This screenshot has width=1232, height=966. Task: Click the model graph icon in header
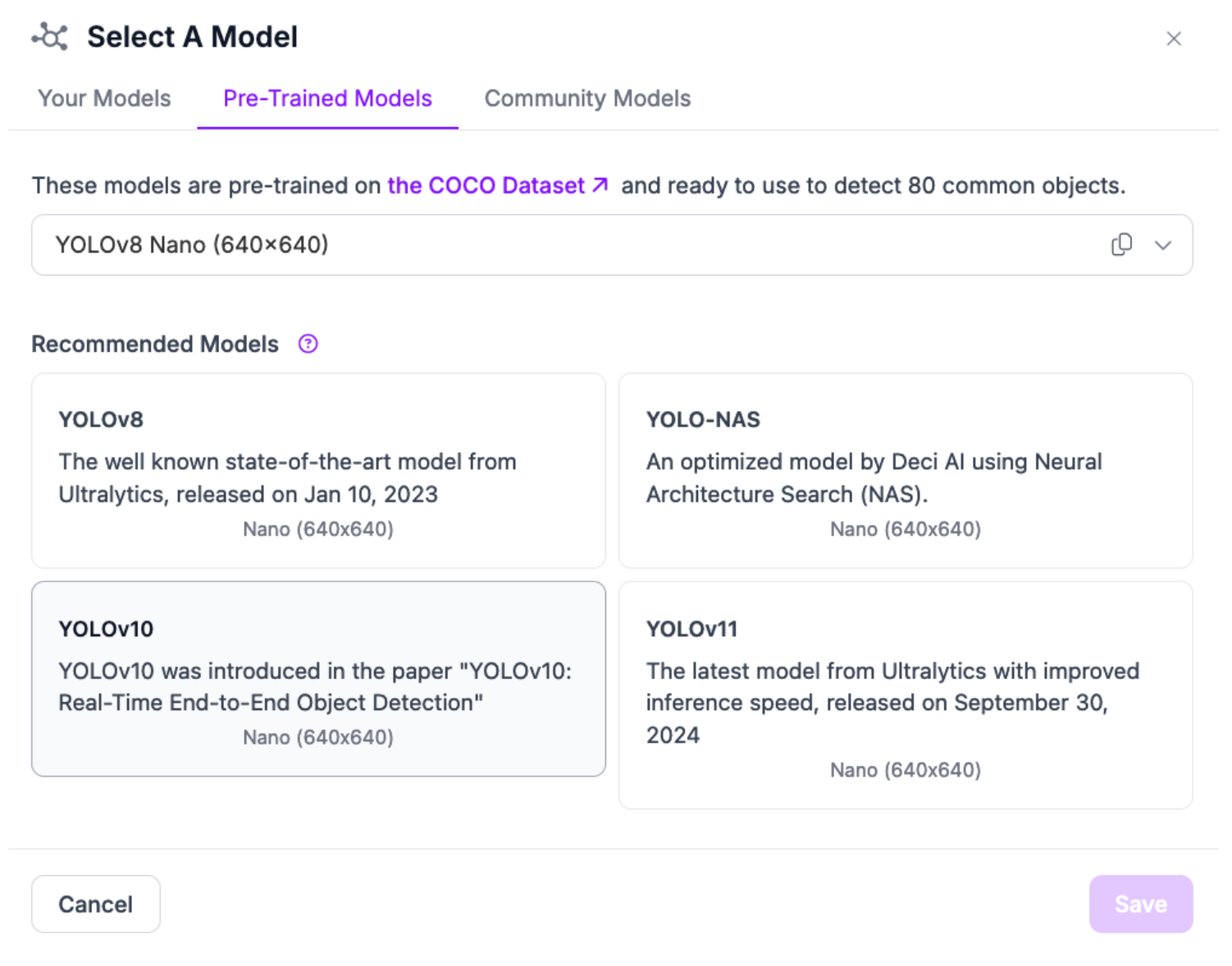[x=50, y=37]
